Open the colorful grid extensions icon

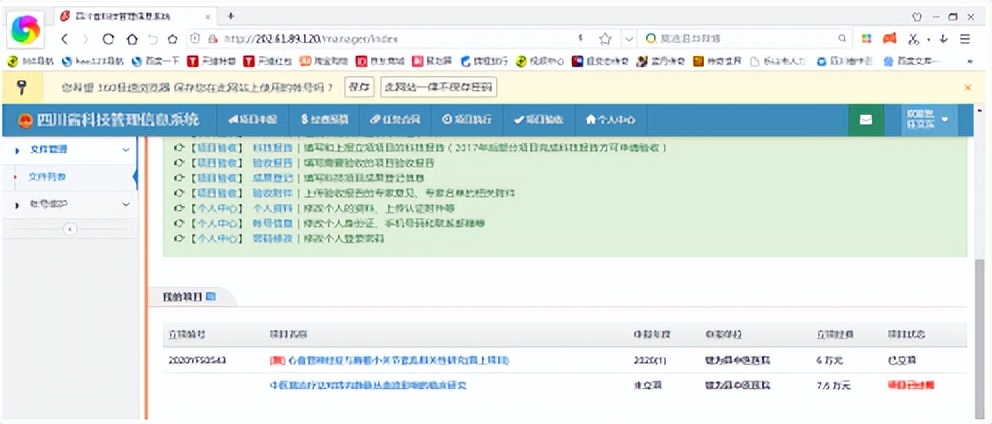tap(867, 39)
